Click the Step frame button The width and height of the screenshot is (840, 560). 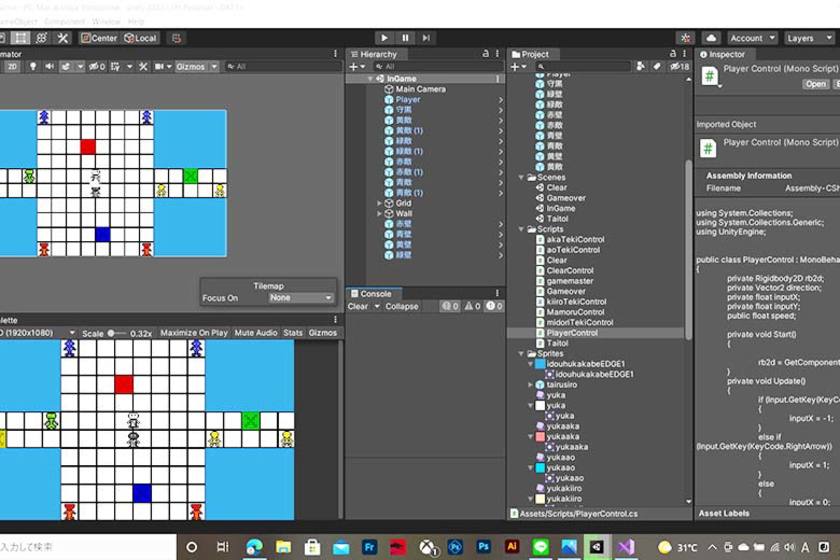tap(427, 38)
